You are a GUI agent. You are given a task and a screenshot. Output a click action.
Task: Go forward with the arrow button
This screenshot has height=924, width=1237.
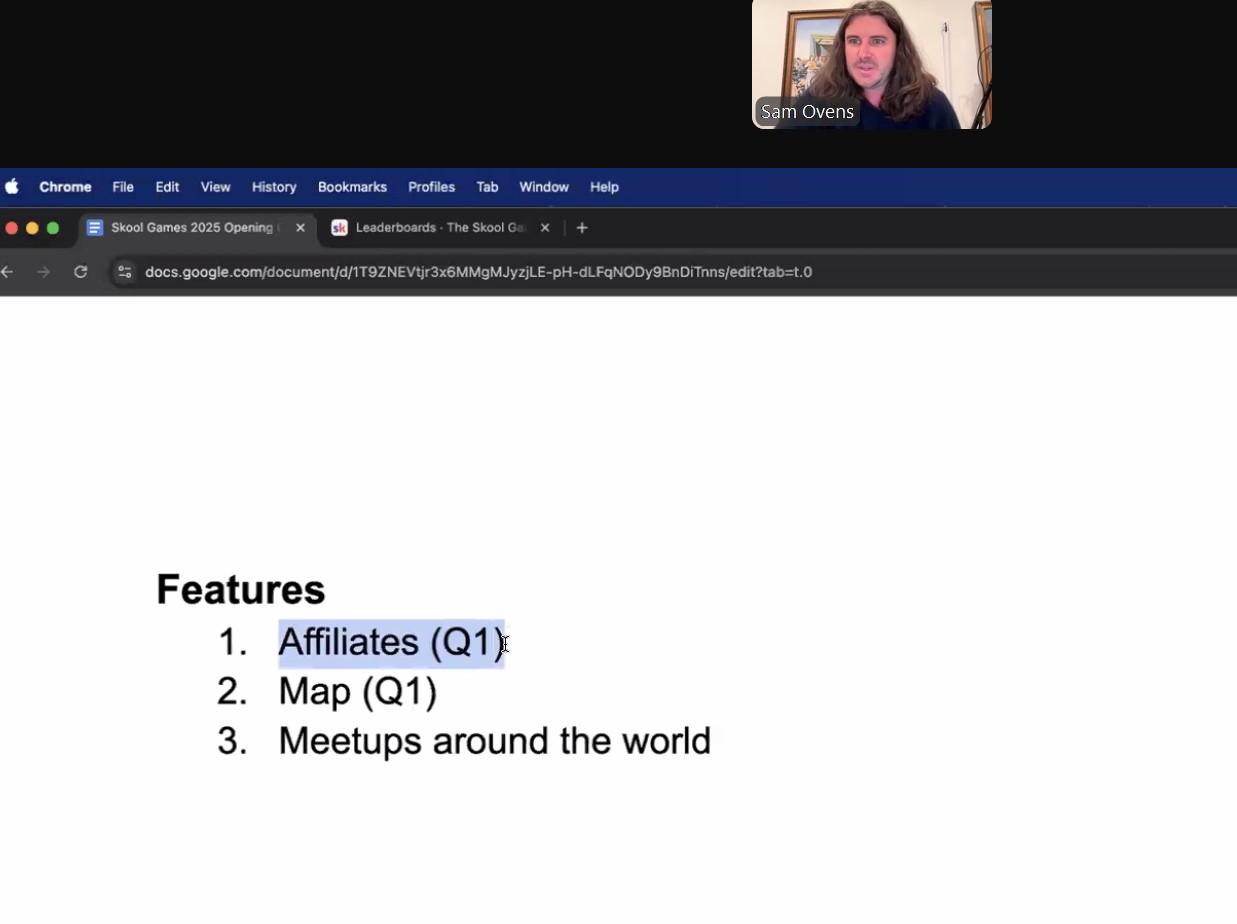(x=43, y=272)
